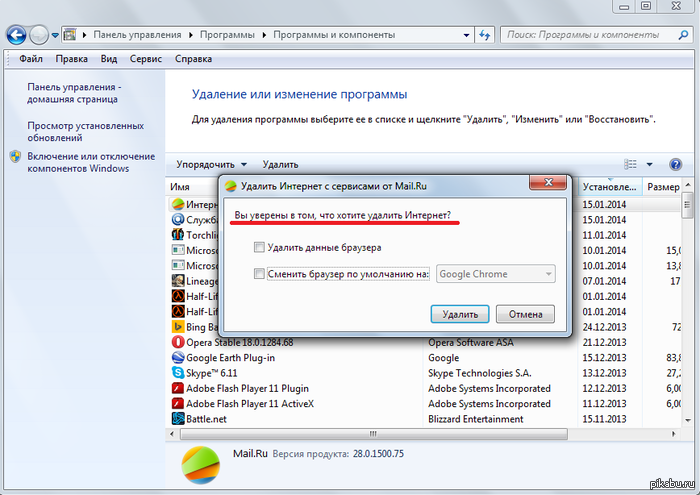Toggle 'Сменить браузер по умолчанию на' checkbox
This screenshot has height=495, width=700.
coord(259,274)
